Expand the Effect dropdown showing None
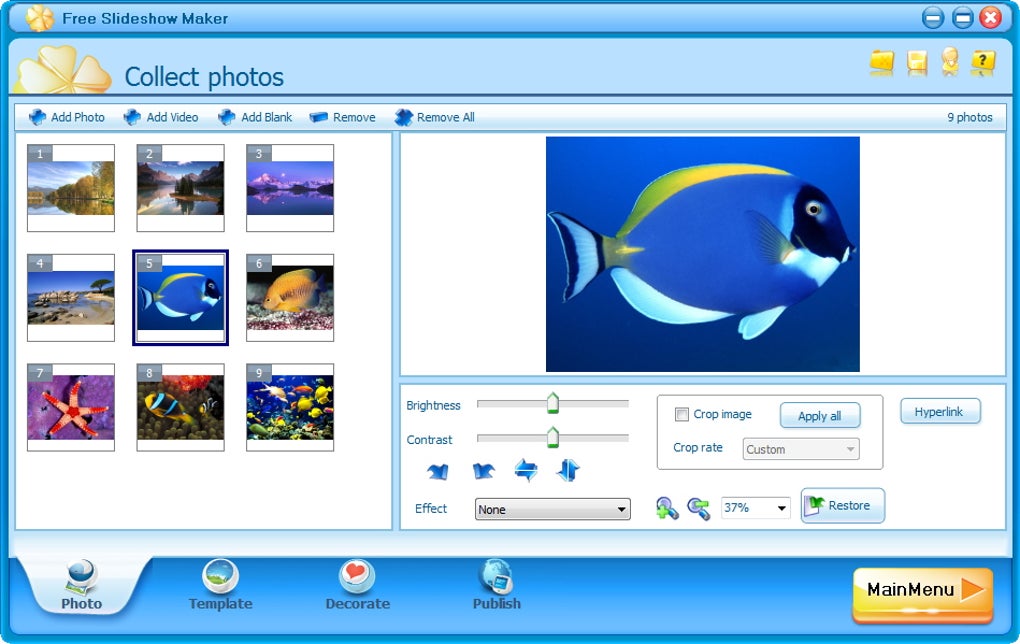This screenshot has height=644, width=1020. [553, 509]
